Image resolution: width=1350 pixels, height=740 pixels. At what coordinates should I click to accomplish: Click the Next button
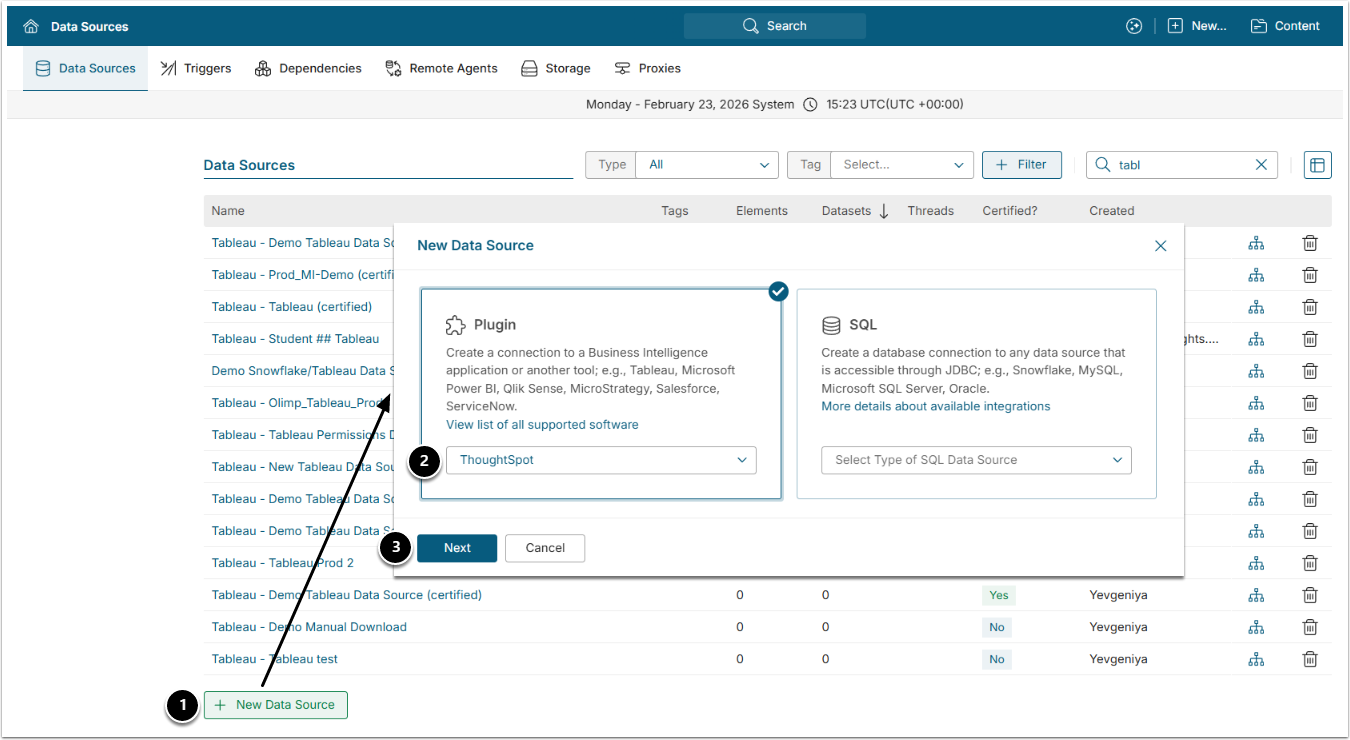pyautogui.click(x=457, y=548)
